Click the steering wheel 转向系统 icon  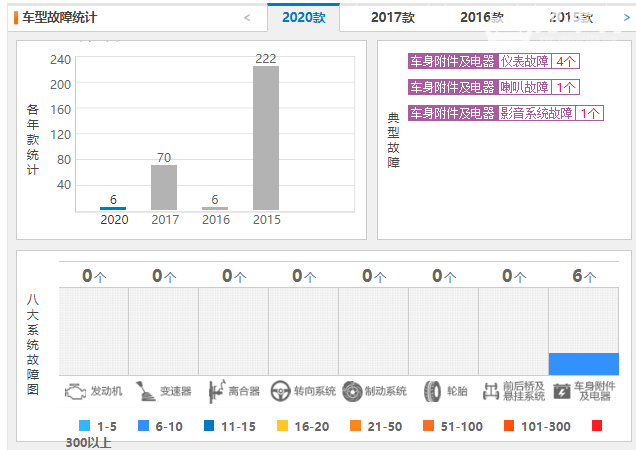point(280,391)
